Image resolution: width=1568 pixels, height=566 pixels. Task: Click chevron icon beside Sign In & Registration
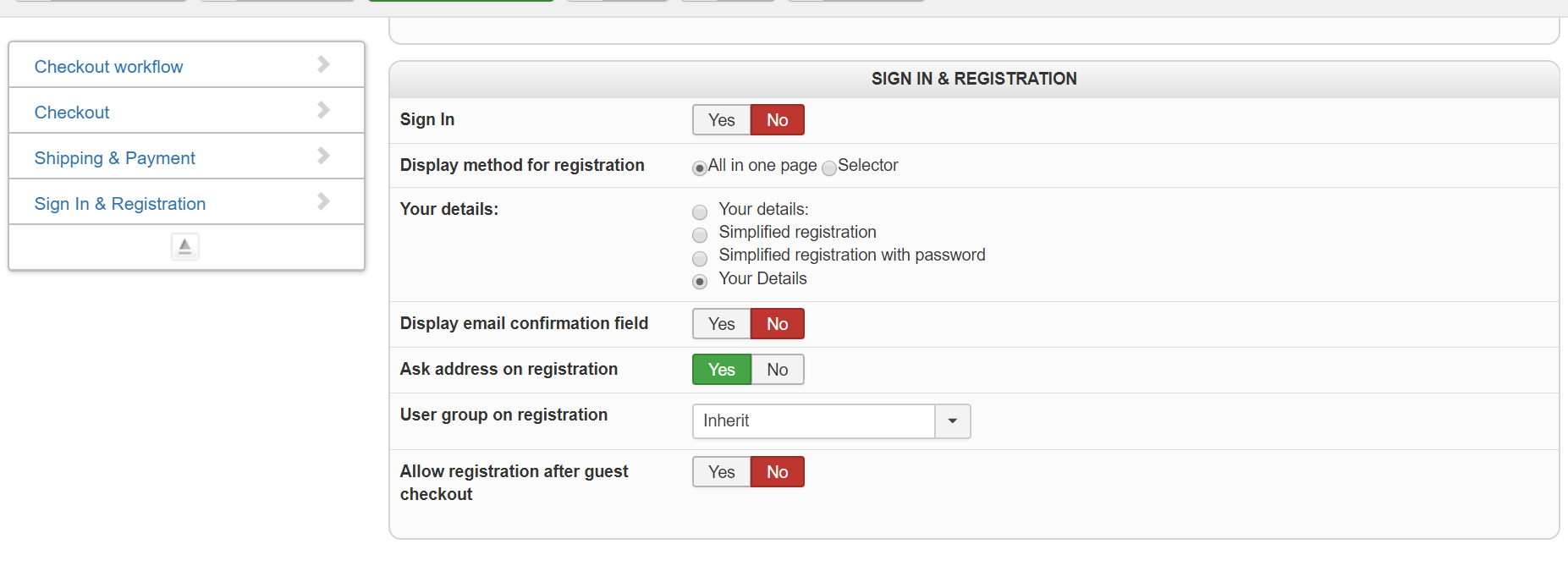point(323,201)
